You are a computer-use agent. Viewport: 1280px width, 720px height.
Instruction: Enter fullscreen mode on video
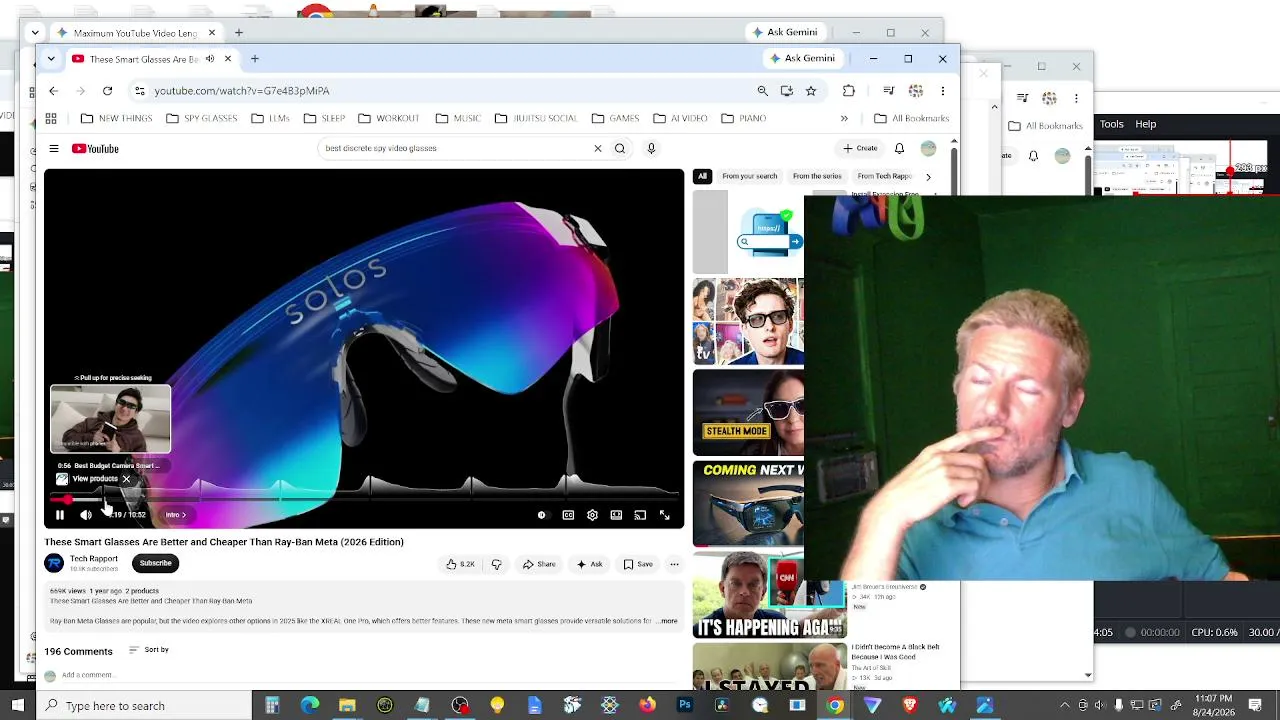(664, 515)
